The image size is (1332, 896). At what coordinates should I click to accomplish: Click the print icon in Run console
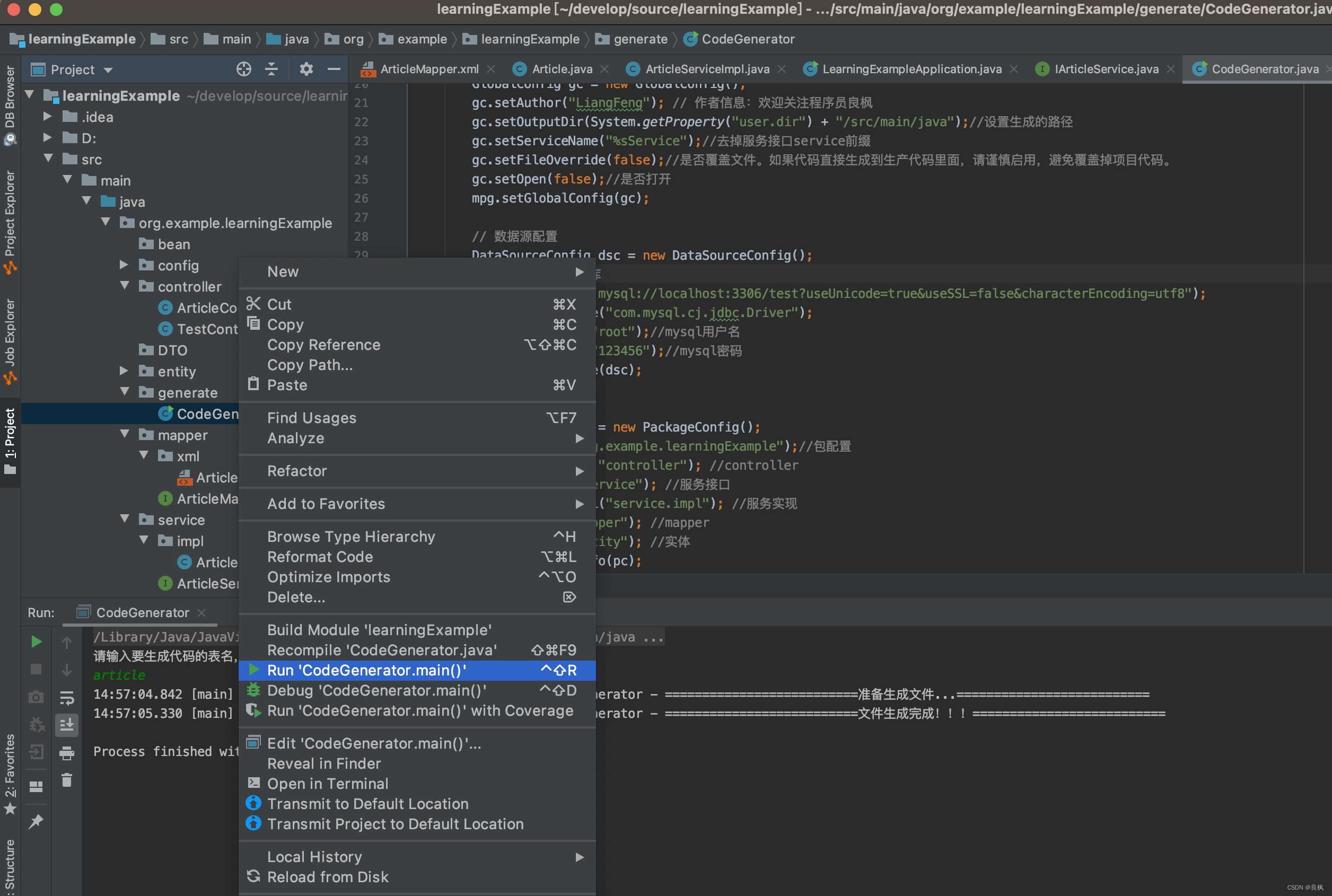67,754
